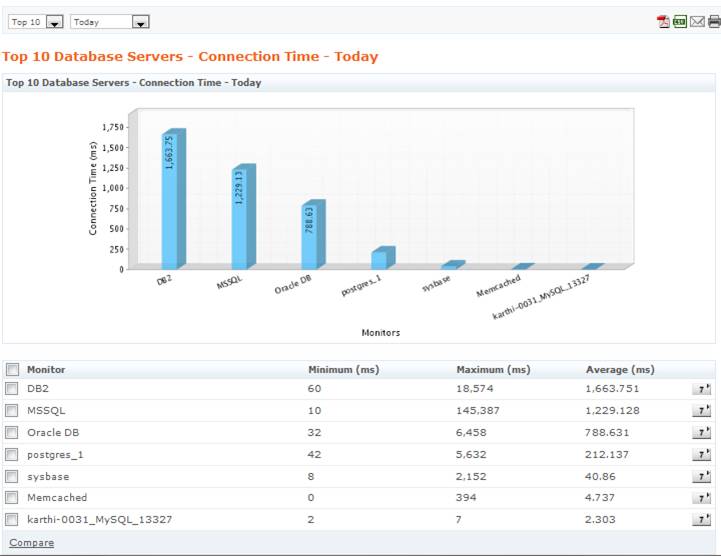Click the Compare link
This screenshot has height=556, width=721.
pos(32,543)
